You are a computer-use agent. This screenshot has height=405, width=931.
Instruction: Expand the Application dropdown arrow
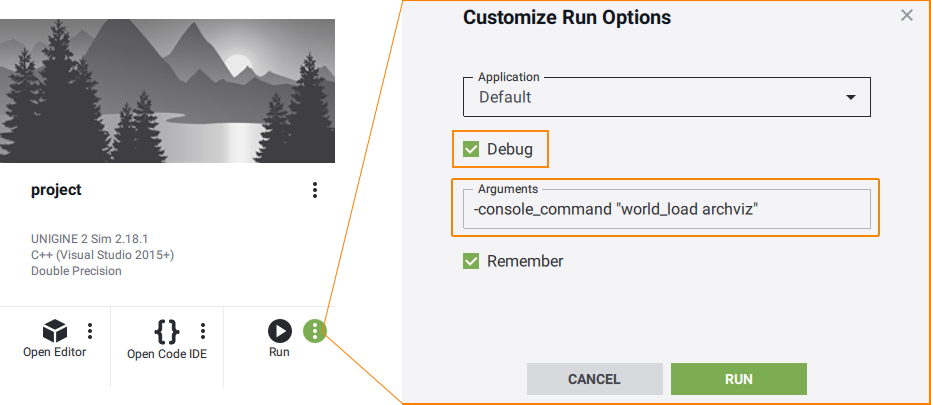[851, 98]
